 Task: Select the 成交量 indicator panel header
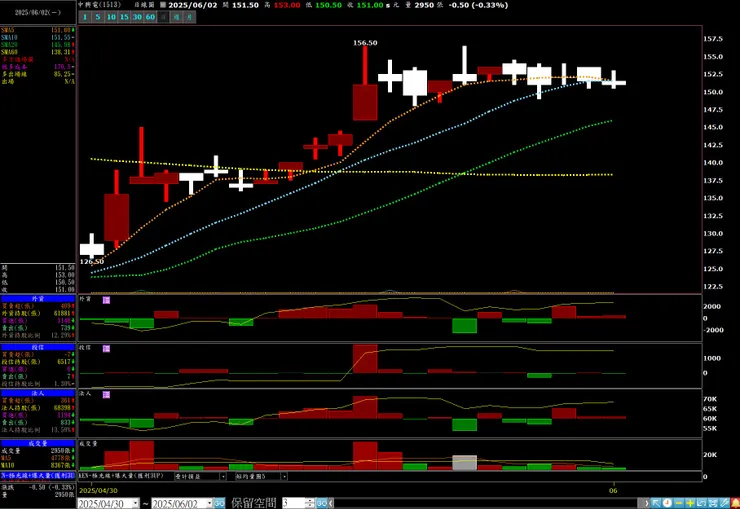coord(38,443)
